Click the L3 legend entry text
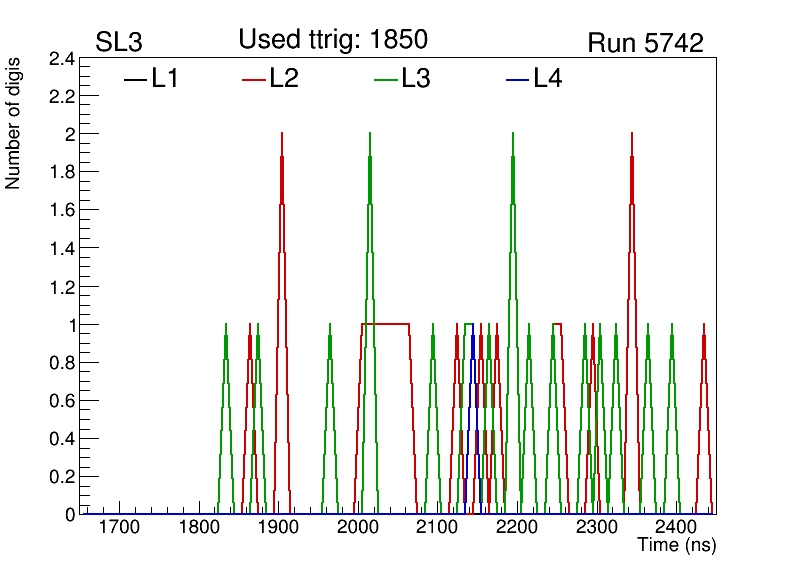796x572 pixels. [416, 79]
